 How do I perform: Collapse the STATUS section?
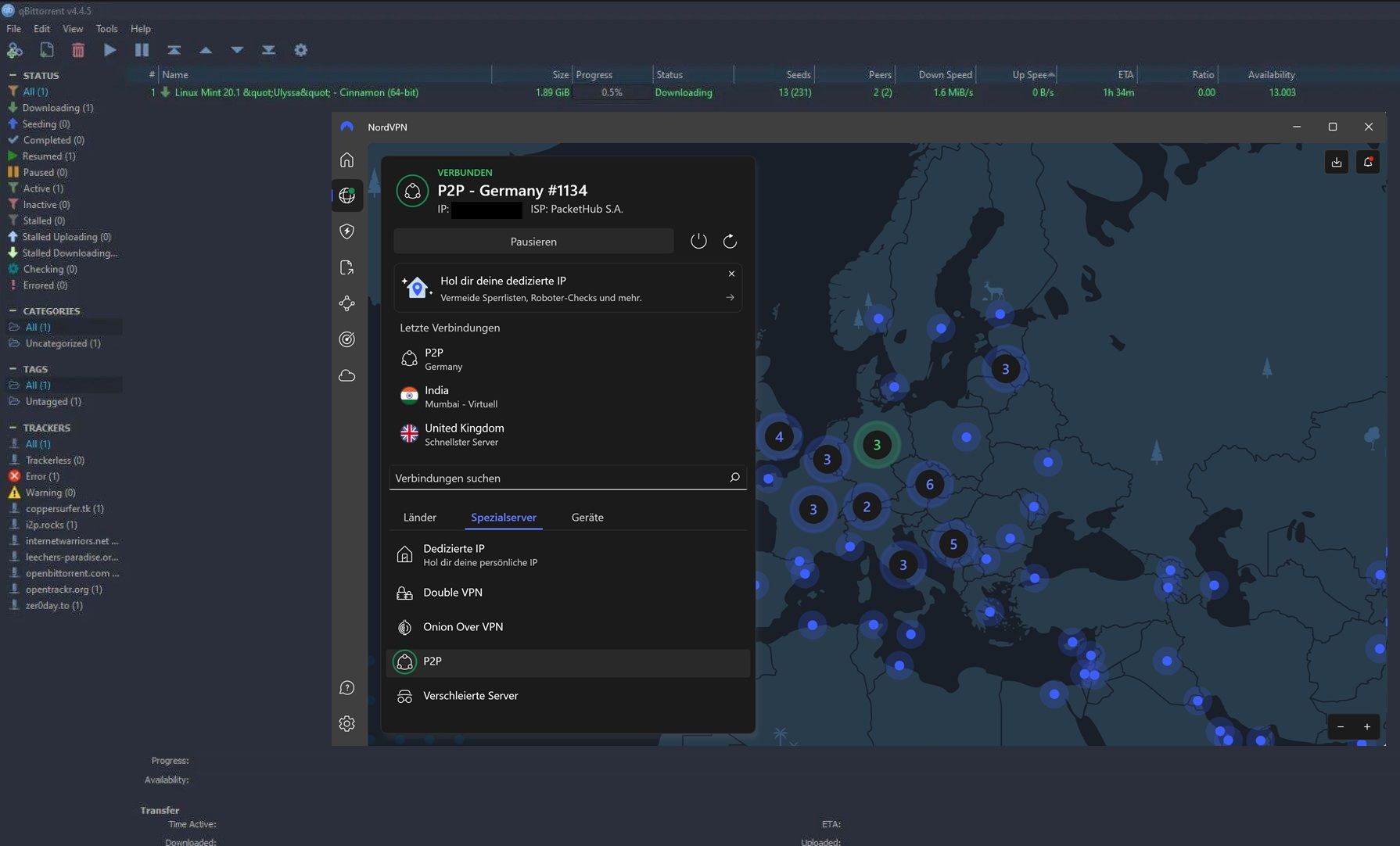coord(13,76)
